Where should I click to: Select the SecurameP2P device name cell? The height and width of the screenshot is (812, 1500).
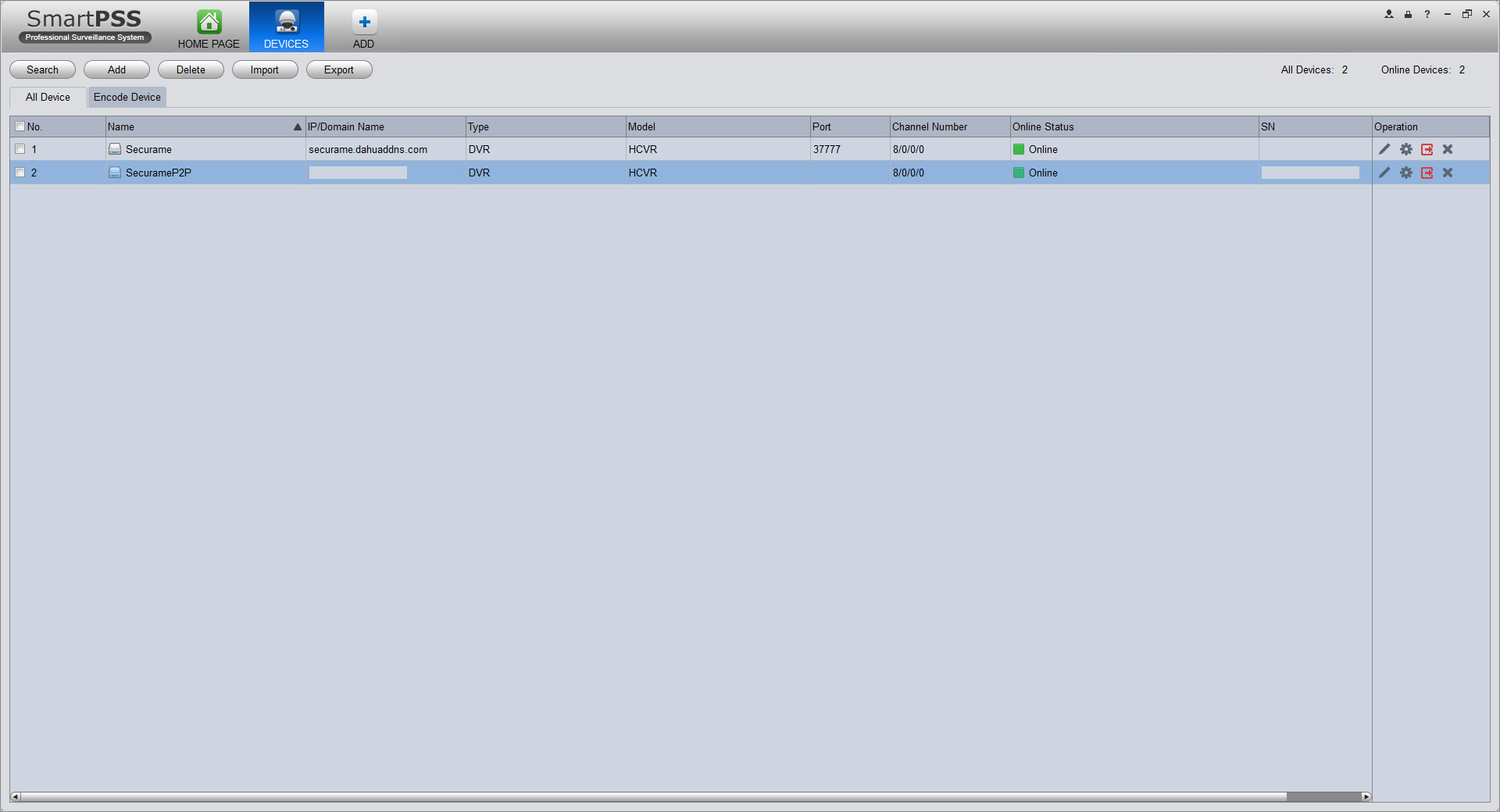[x=205, y=173]
